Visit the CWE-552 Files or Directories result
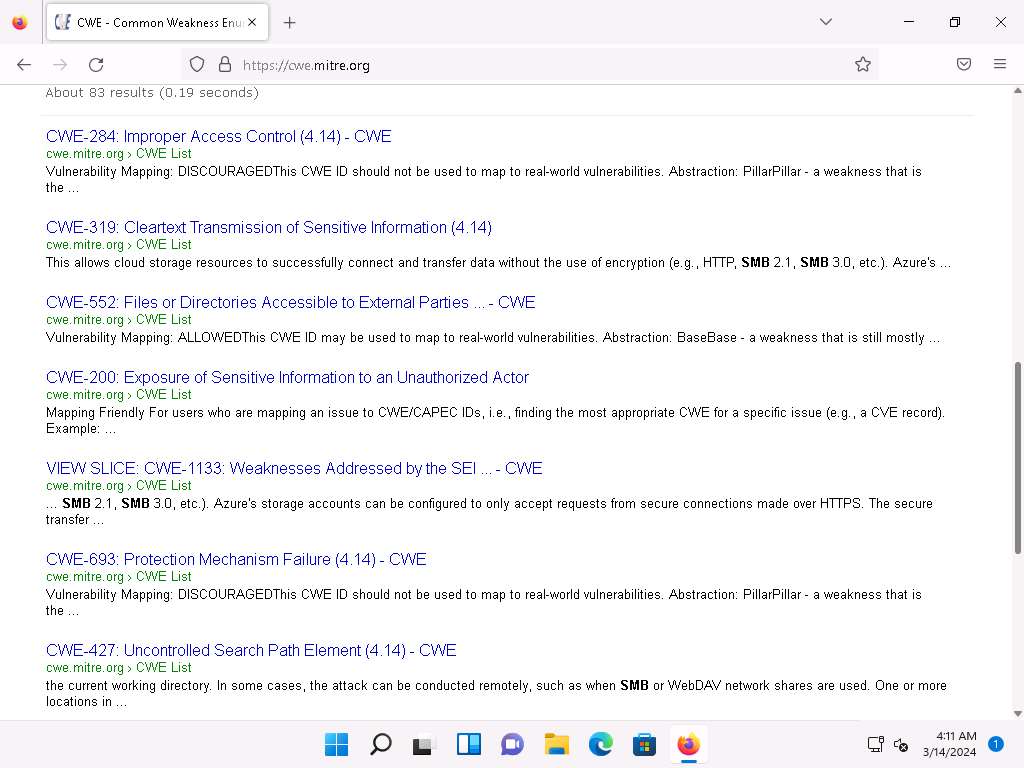Viewport: 1024px width, 768px height. coord(290,302)
